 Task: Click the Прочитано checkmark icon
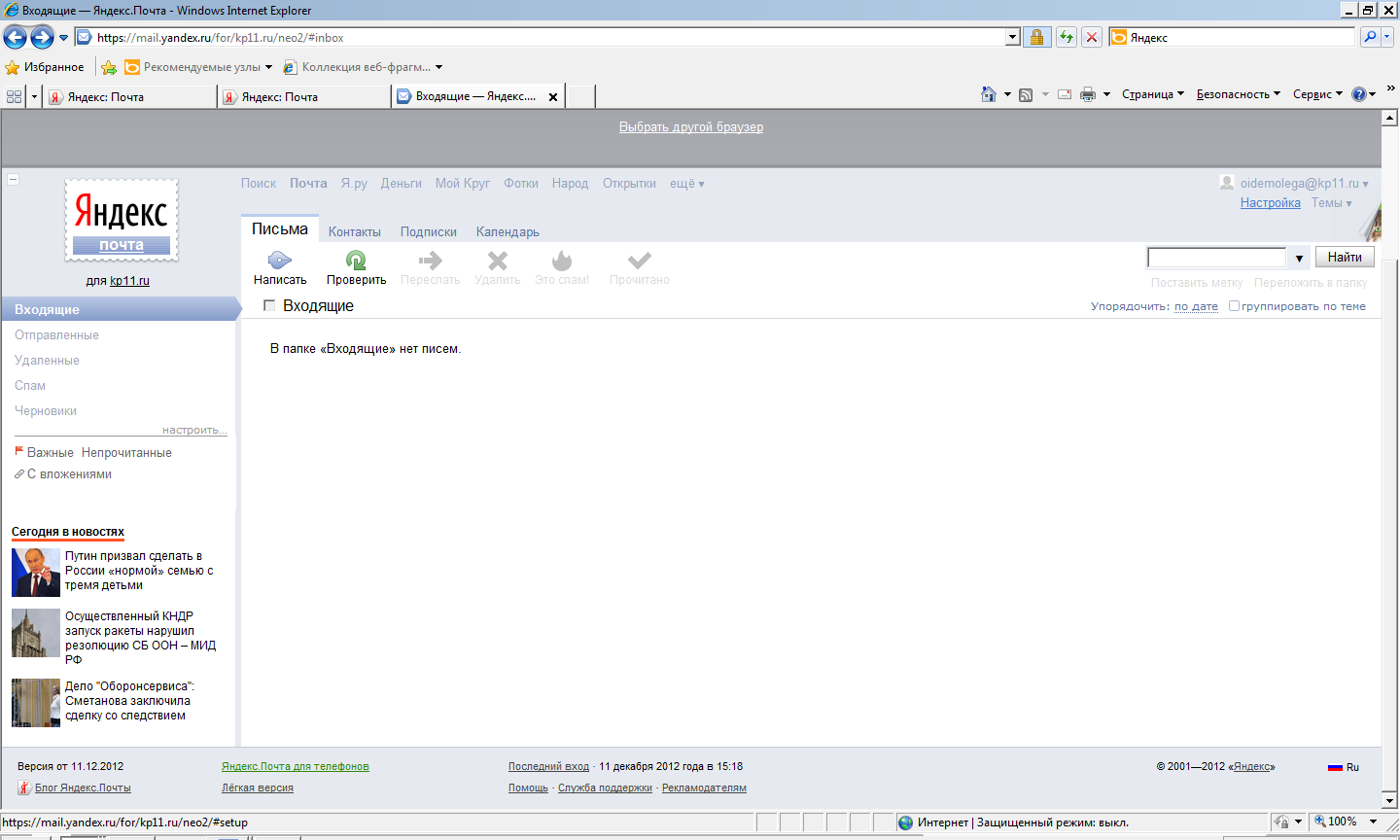pos(640,260)
